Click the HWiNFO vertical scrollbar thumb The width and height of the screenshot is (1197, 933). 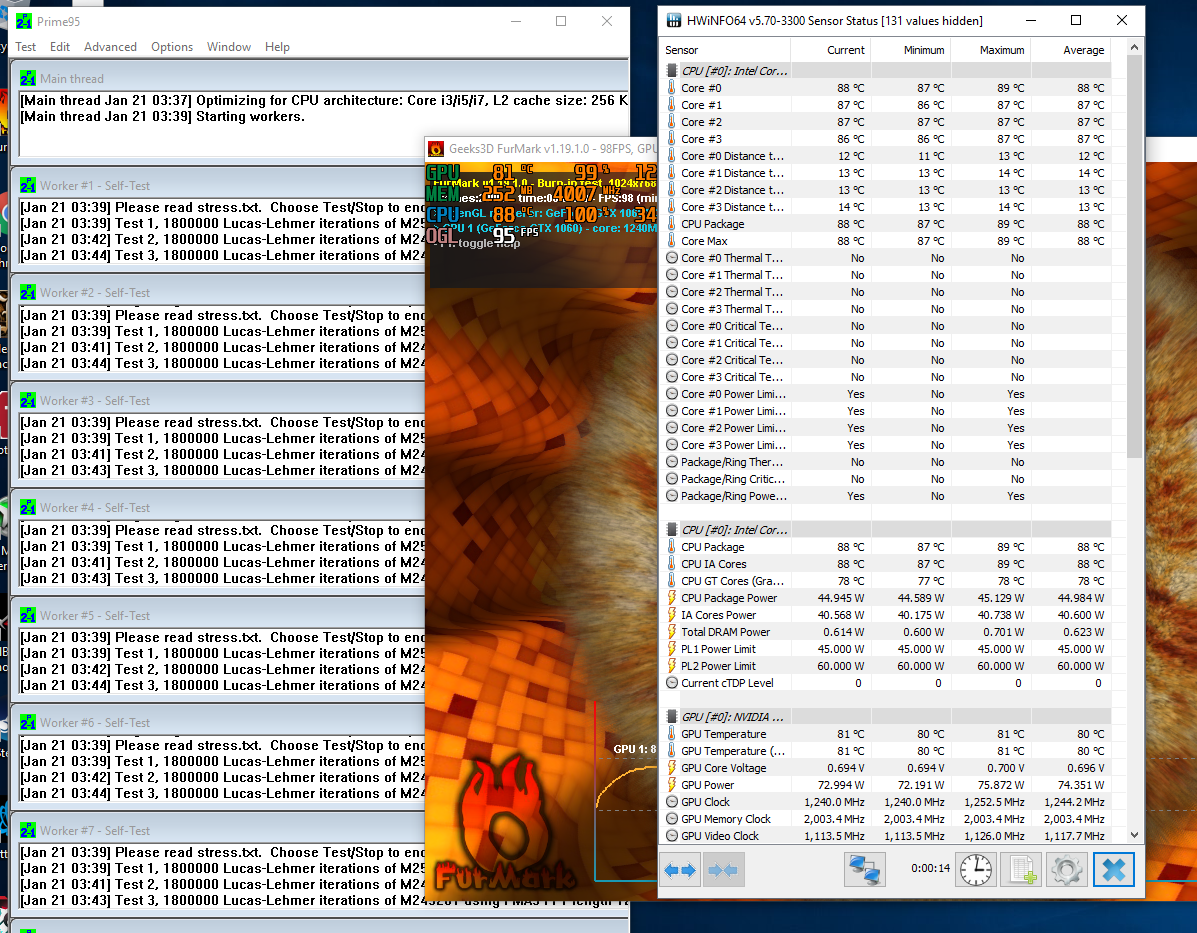tap(1134, 257)
